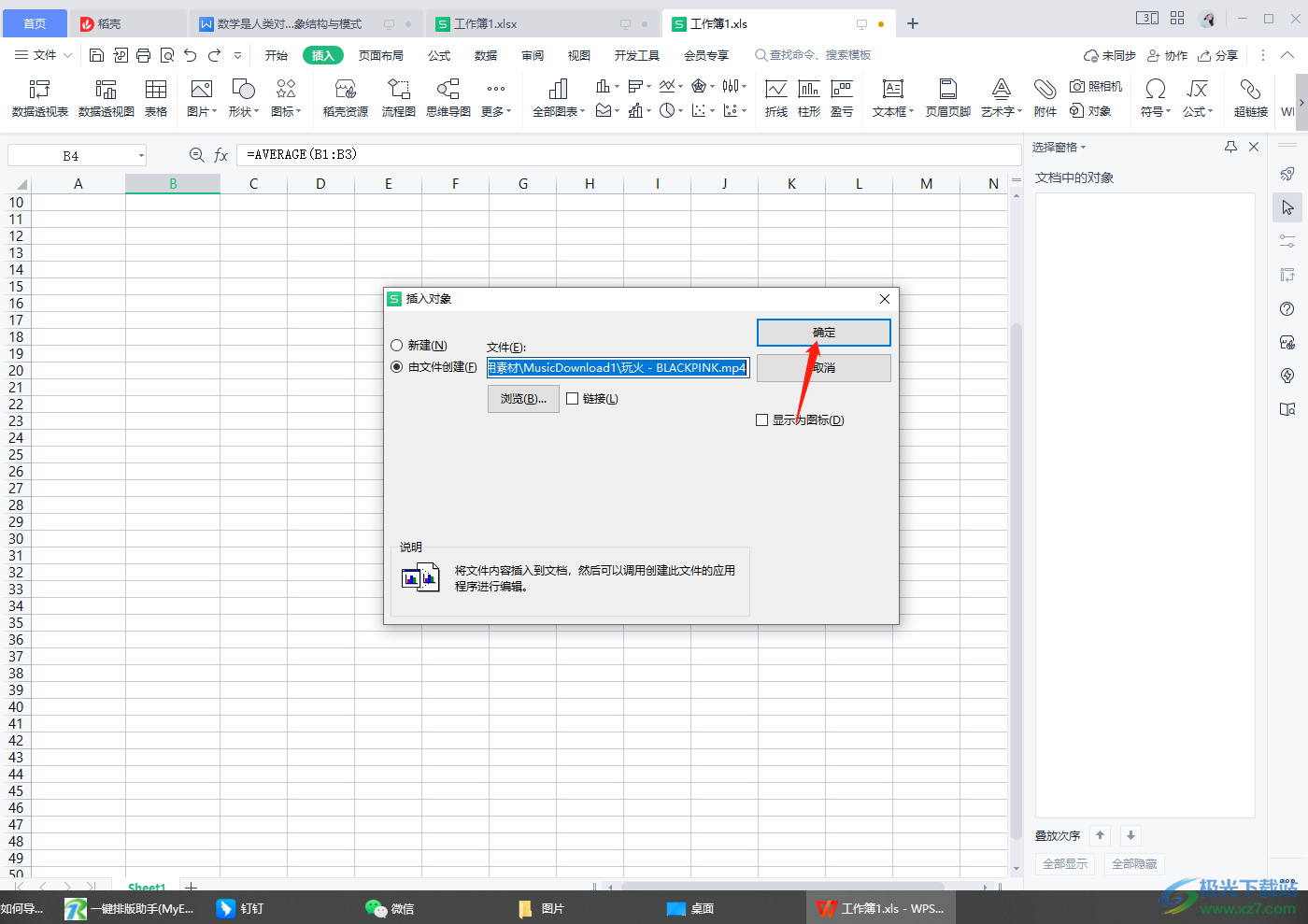Insert a 超链接 hyperlink
The image size is (1308, 924).
tap(1251, 98)
